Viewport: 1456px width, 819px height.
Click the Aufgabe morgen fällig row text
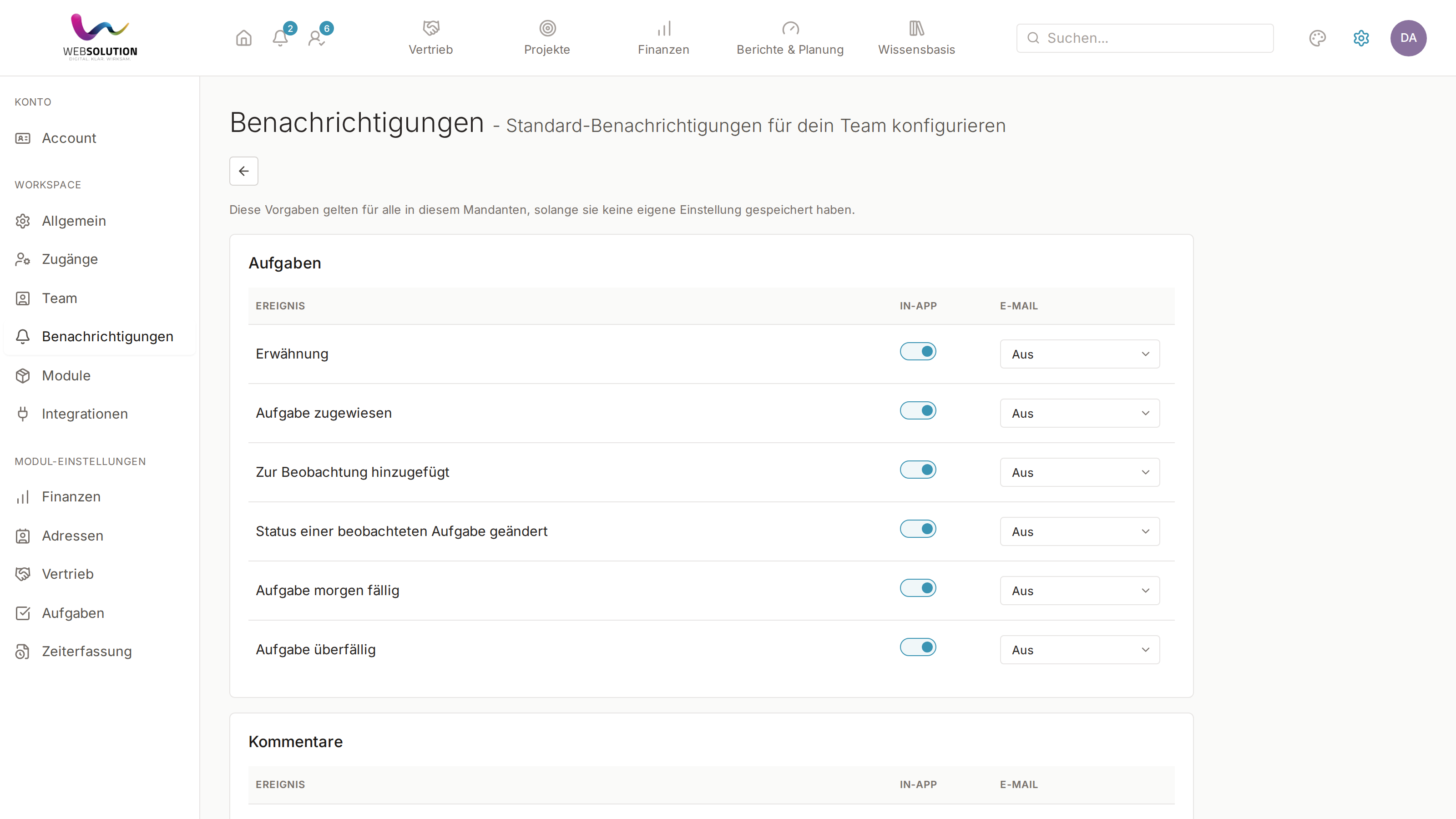(327, 591)
